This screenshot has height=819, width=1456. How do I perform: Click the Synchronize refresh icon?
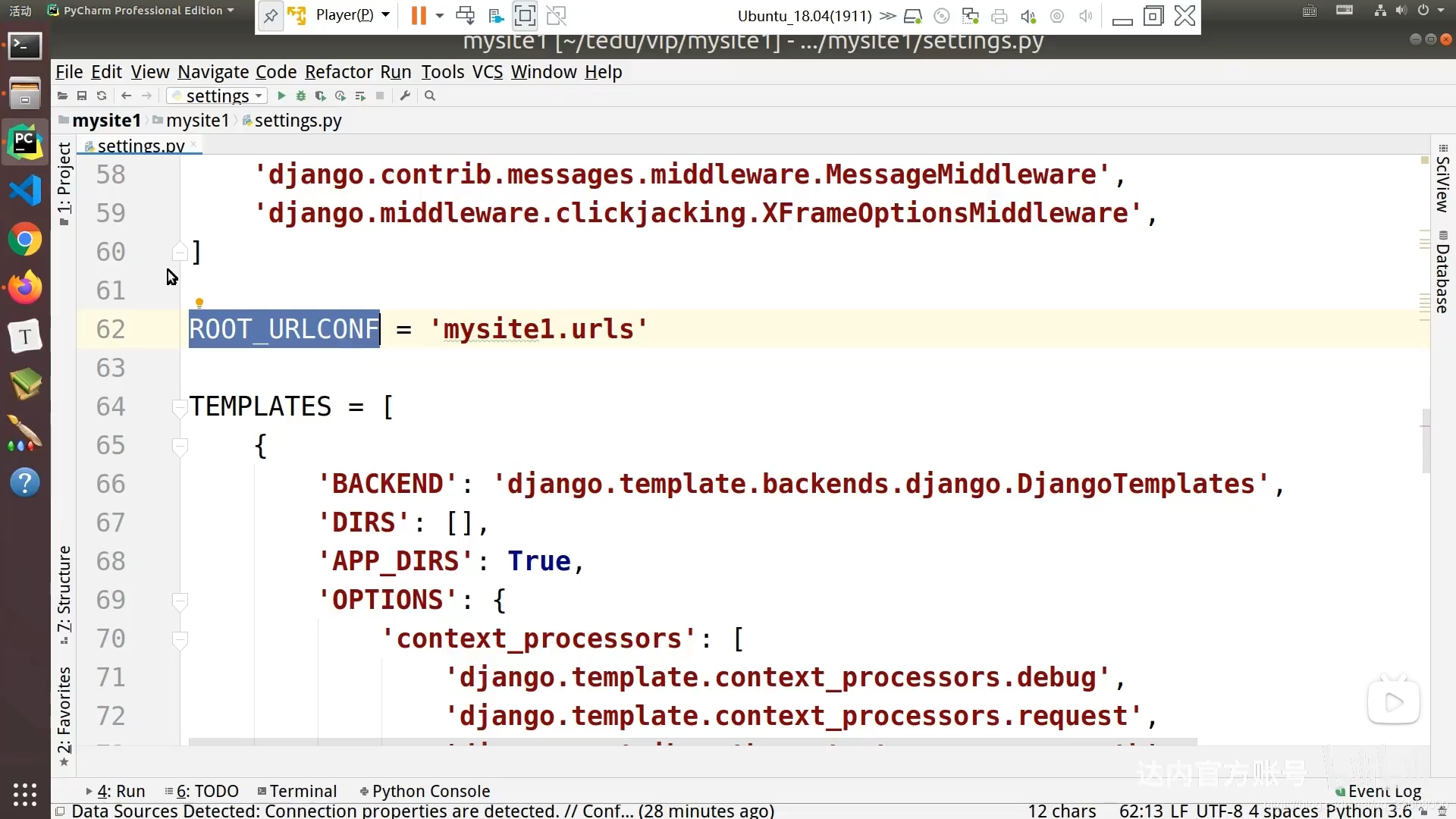102,96
